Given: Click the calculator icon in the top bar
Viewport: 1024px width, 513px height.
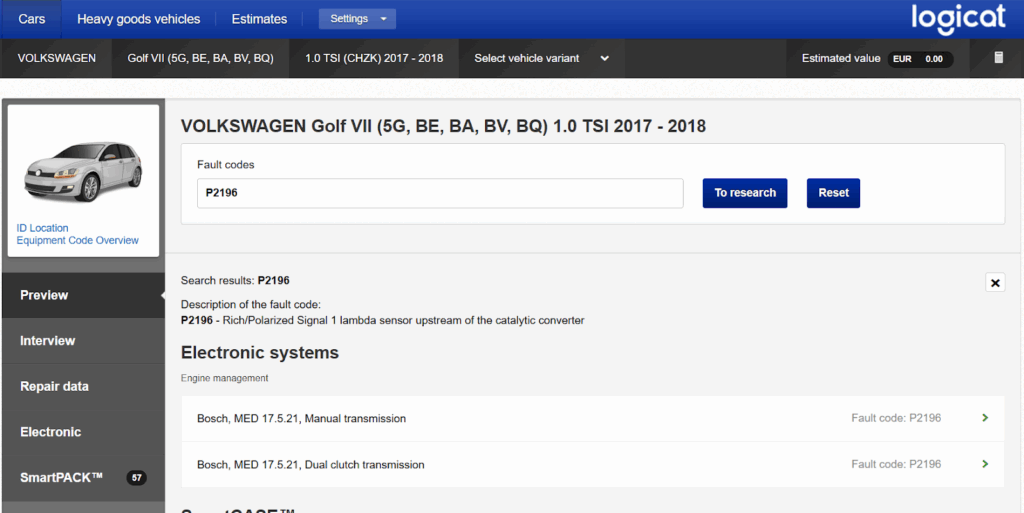Looking at the screenshot, I should pos(998,58).
